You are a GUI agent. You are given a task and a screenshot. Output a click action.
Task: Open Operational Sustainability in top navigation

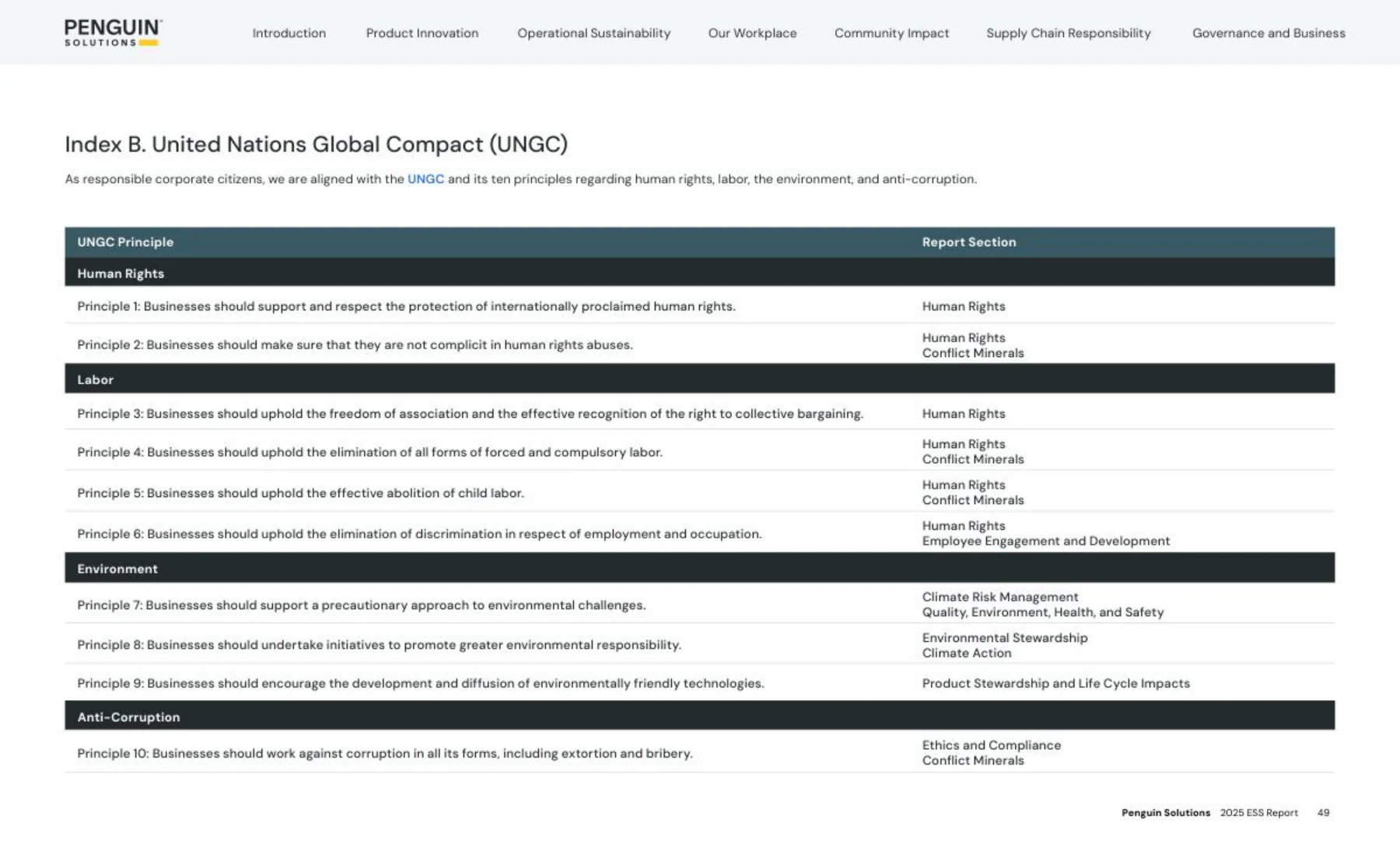[594, 33]
